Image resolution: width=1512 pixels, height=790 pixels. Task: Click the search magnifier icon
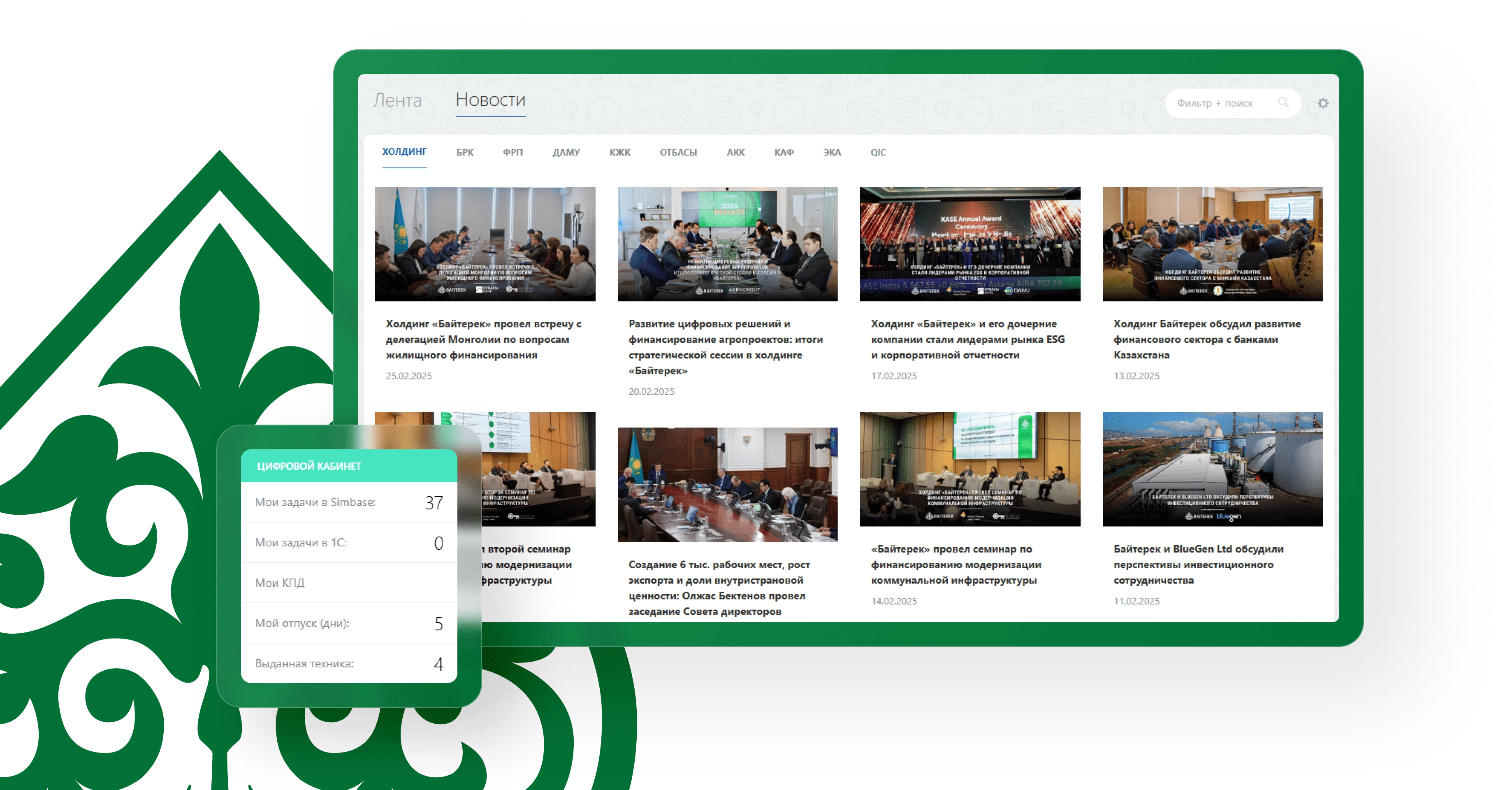coord(1283,103)
